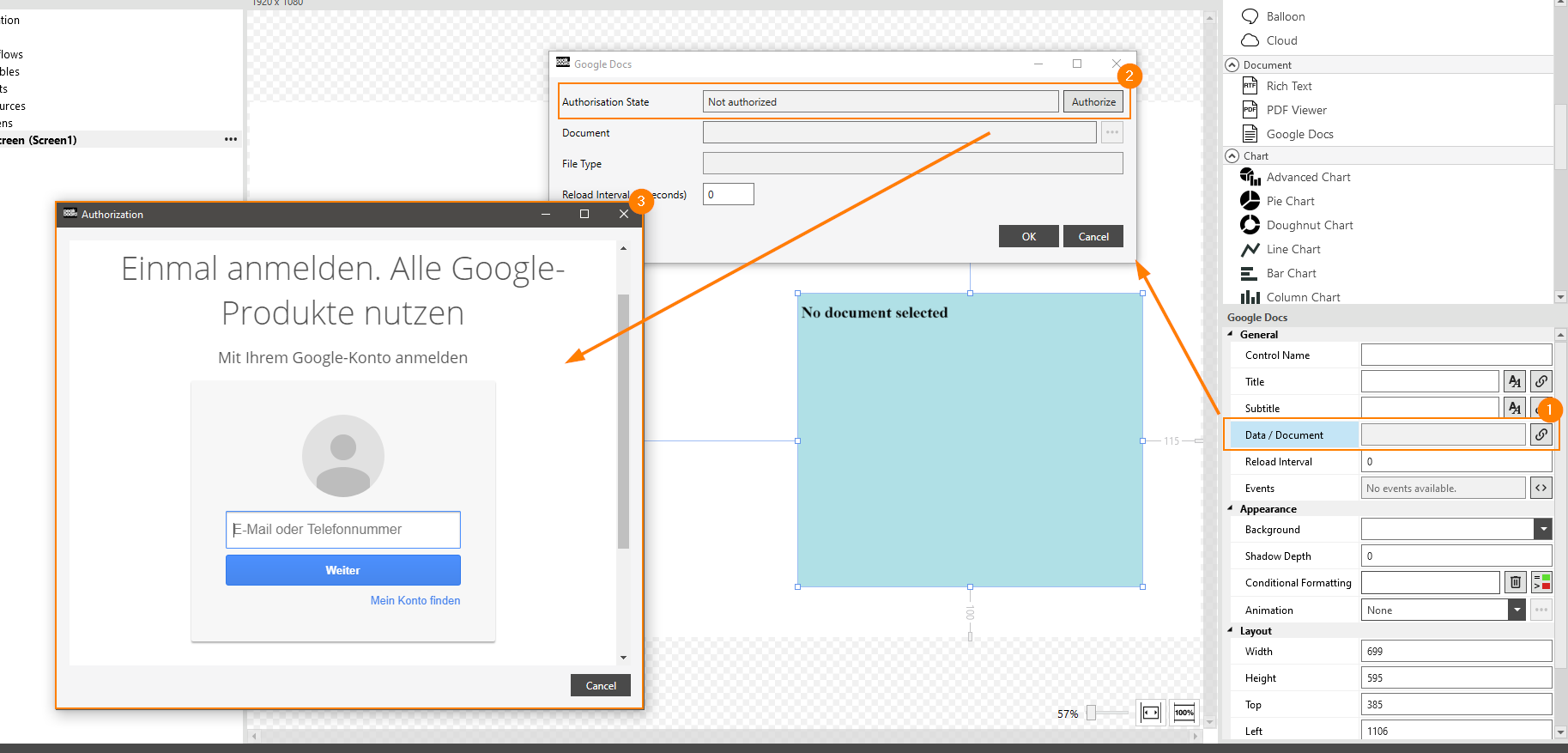Image resolution: width=1568 pixels, height=753 pixels.
Task: Select the Line Chart icon
Action: pyautogui.click(x=1250, y=249)
